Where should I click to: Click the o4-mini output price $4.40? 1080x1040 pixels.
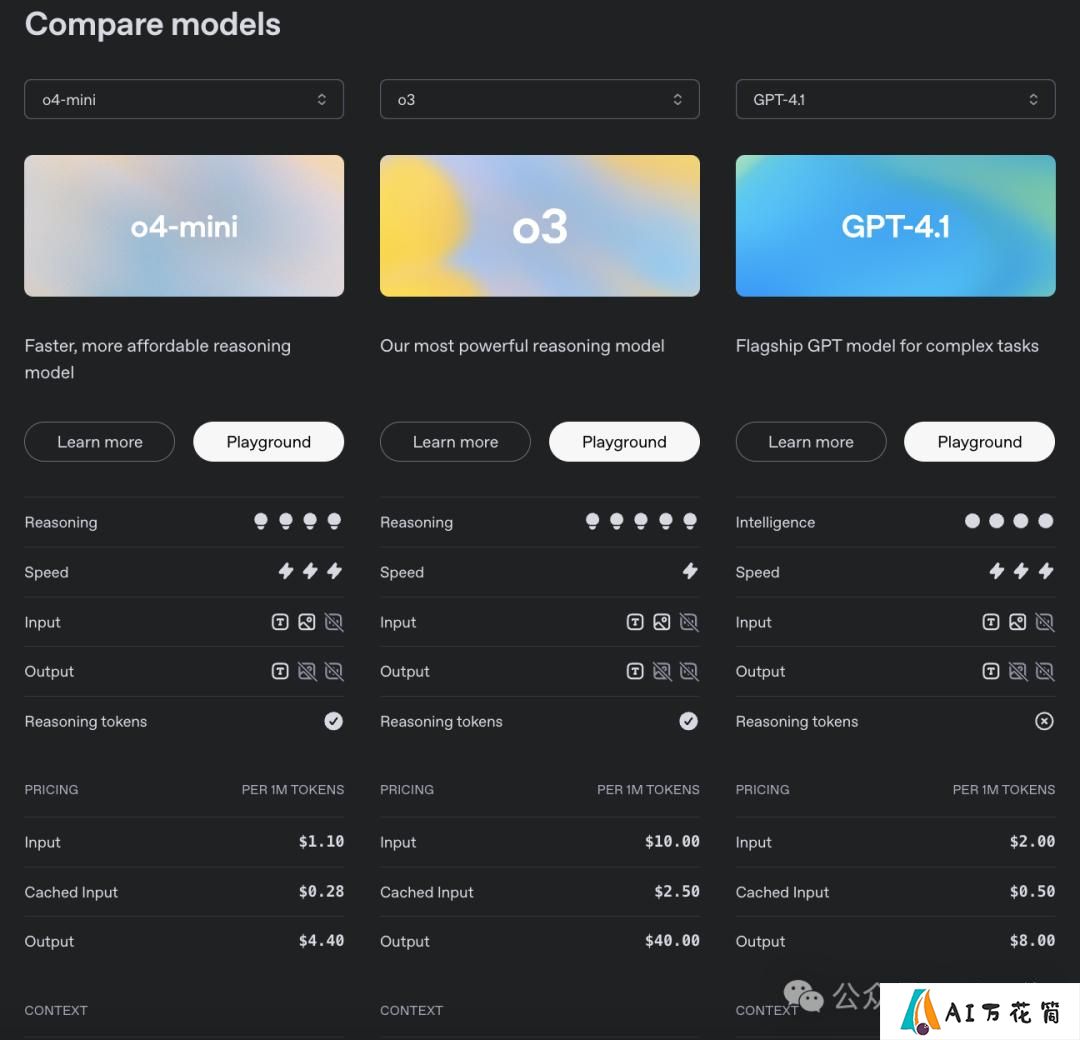pyautogui.click(x=322, y=940)
